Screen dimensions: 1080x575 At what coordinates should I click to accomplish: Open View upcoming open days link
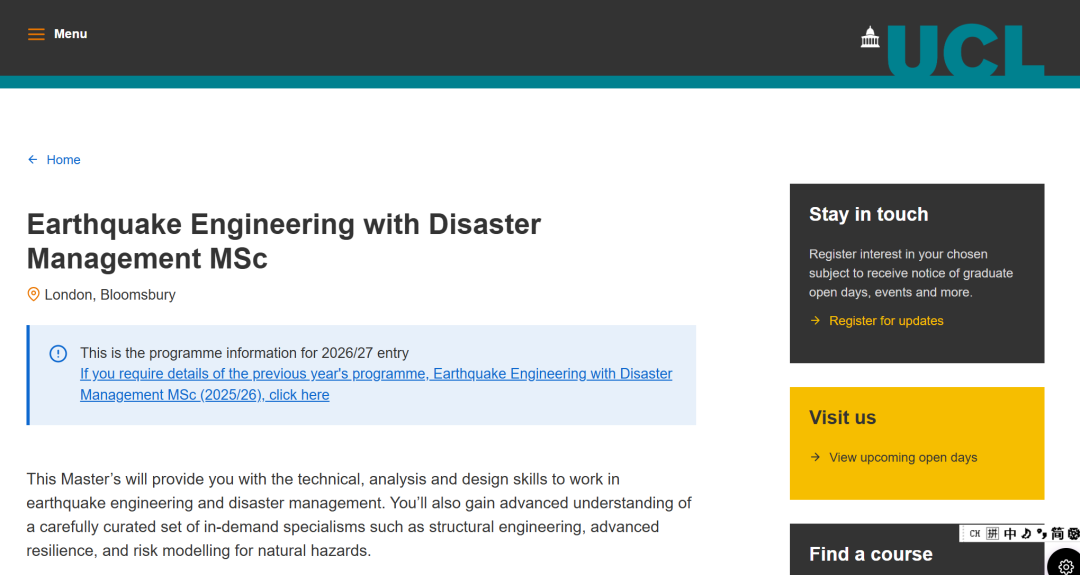coord(903,458)
